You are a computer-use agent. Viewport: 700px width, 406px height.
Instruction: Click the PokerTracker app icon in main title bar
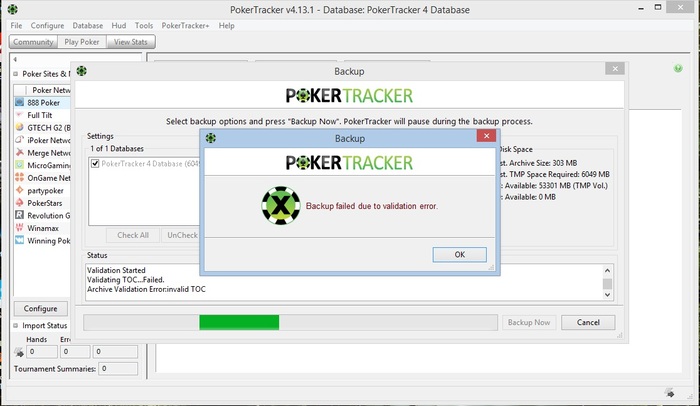pos(12,9)
